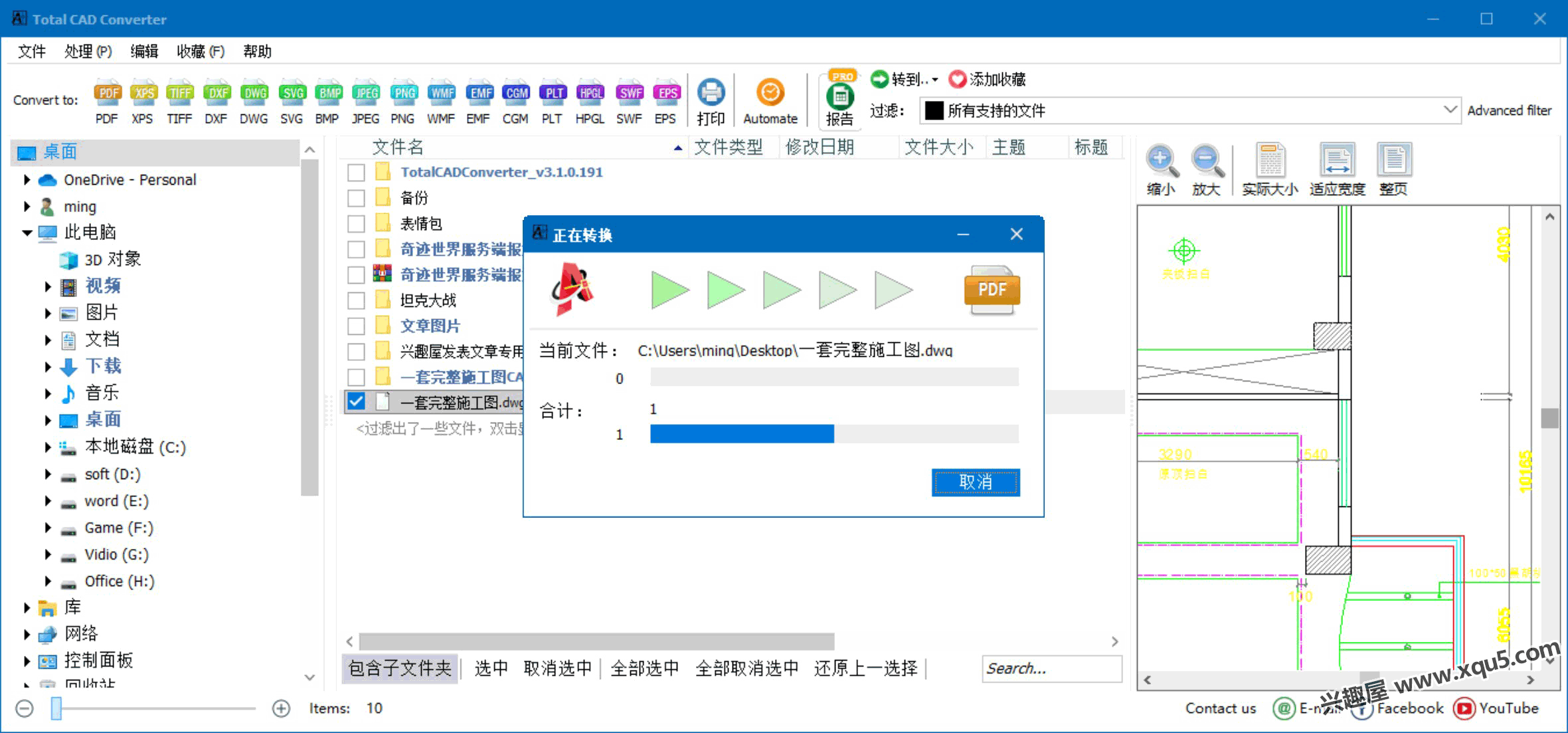The width and height of the screenshot is (1568, 733).
Task: Choose EMF format icon
Action: (x=479, y=94)
